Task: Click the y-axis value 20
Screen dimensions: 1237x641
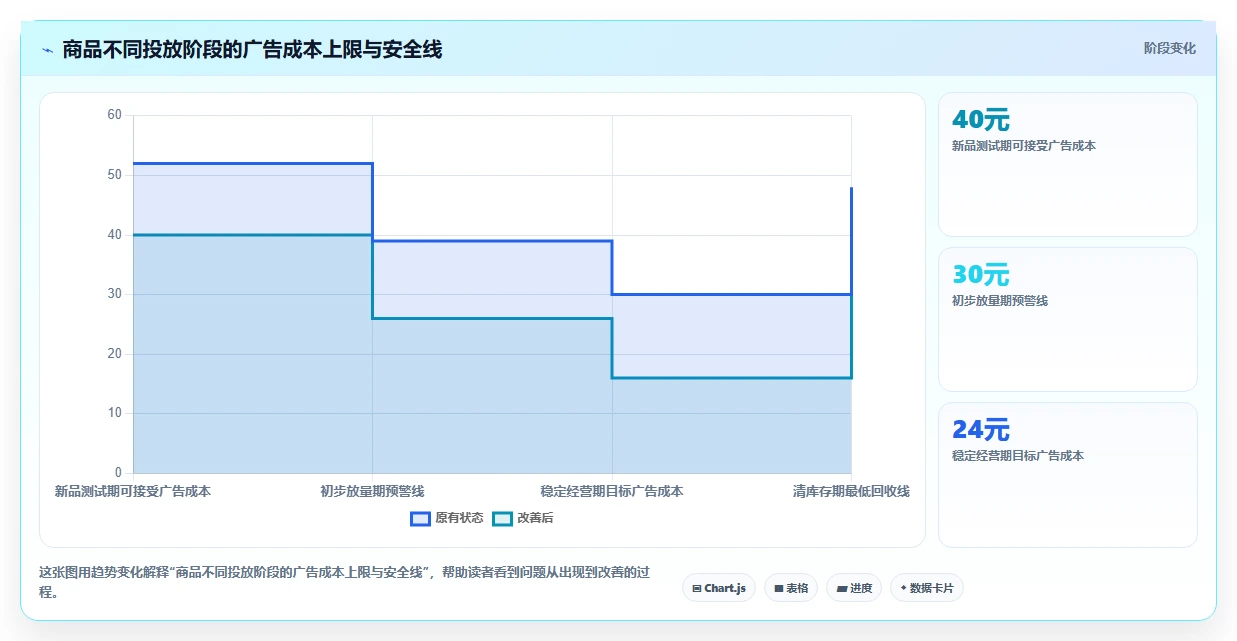Action: (114, 354)
